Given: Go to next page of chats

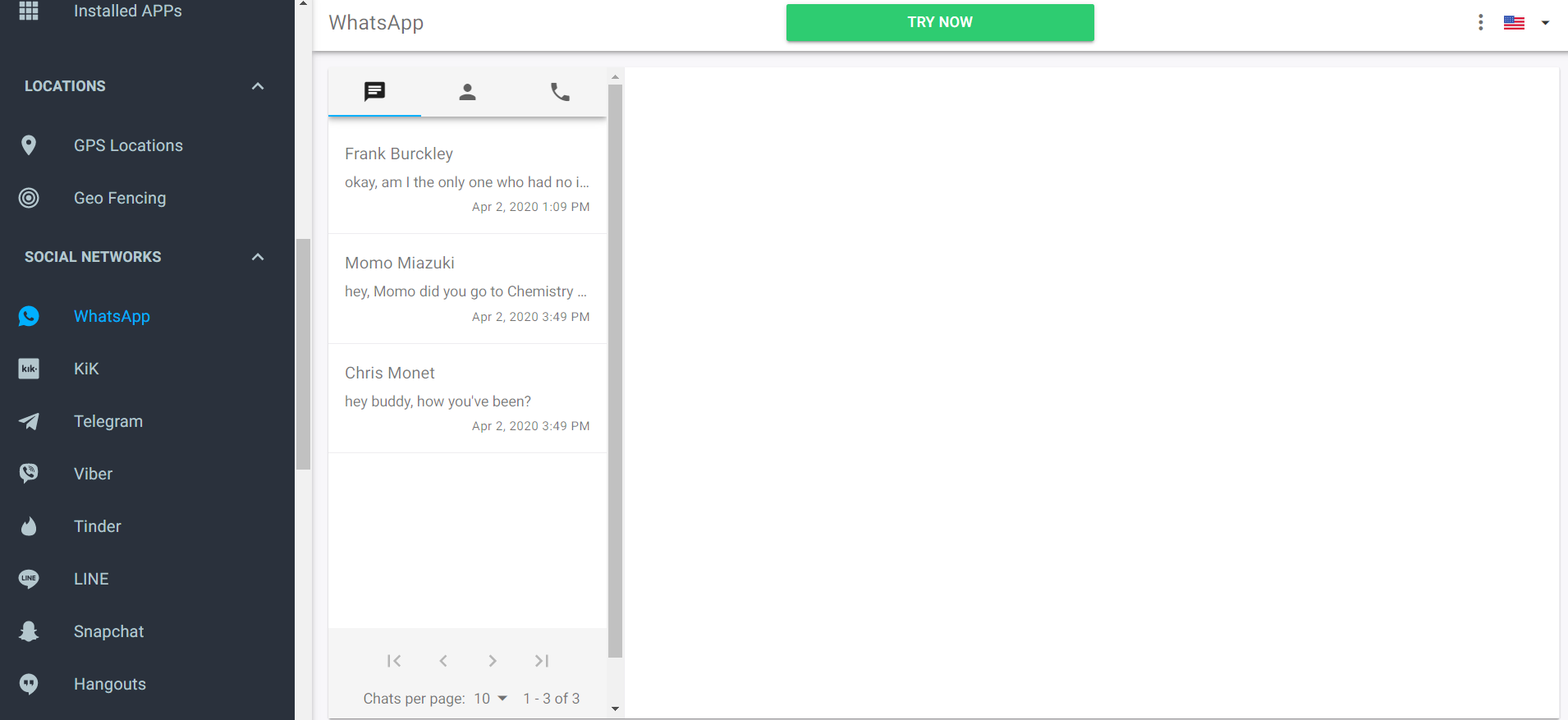Looking at the screenshot, I should 493,661.
